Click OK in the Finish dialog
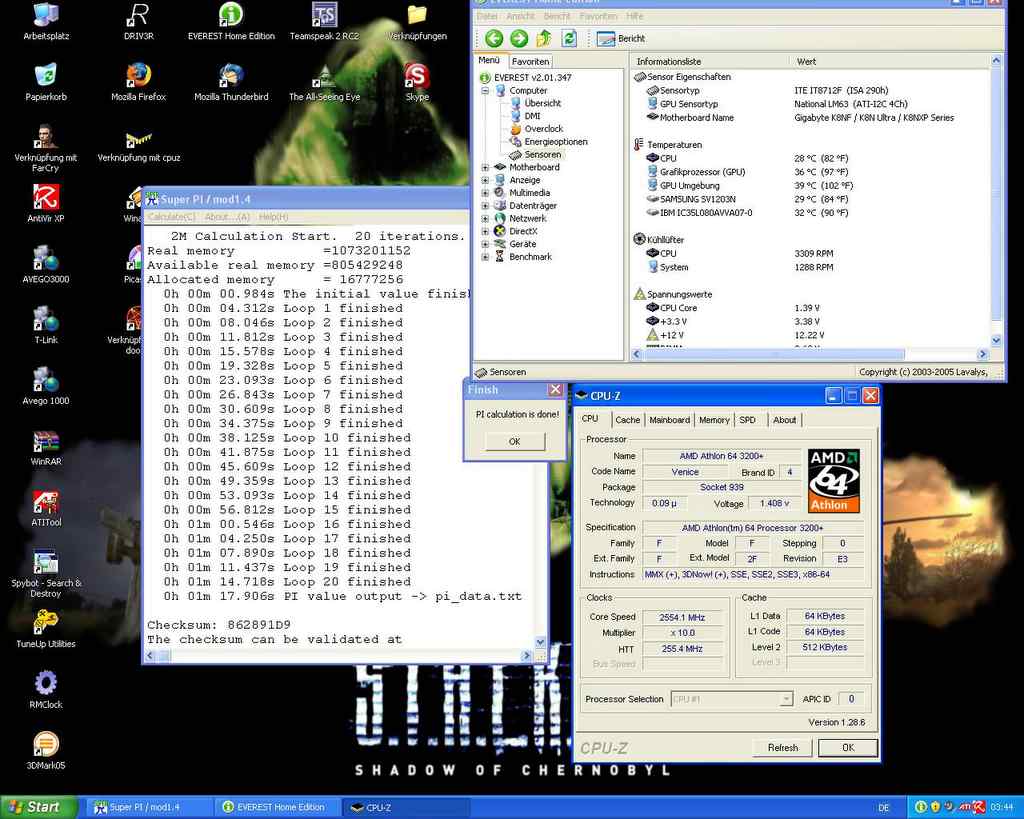1024x819 pixels. [515, 442]
